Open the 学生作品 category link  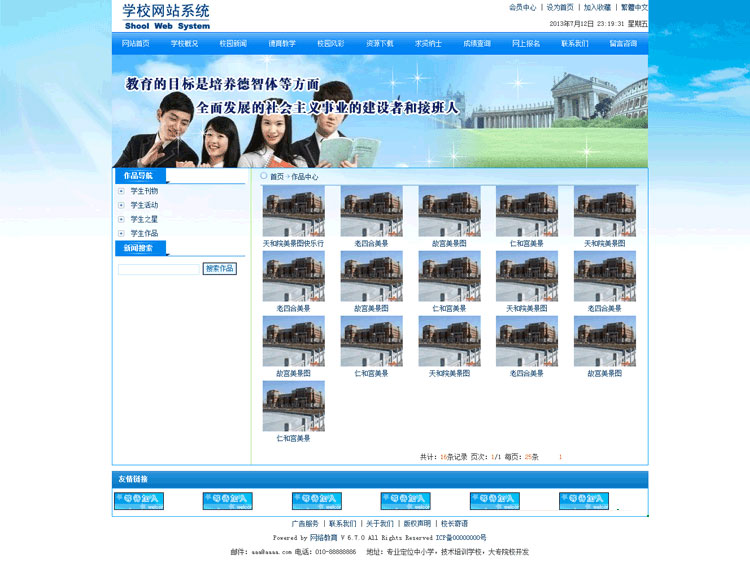point(144,233)
